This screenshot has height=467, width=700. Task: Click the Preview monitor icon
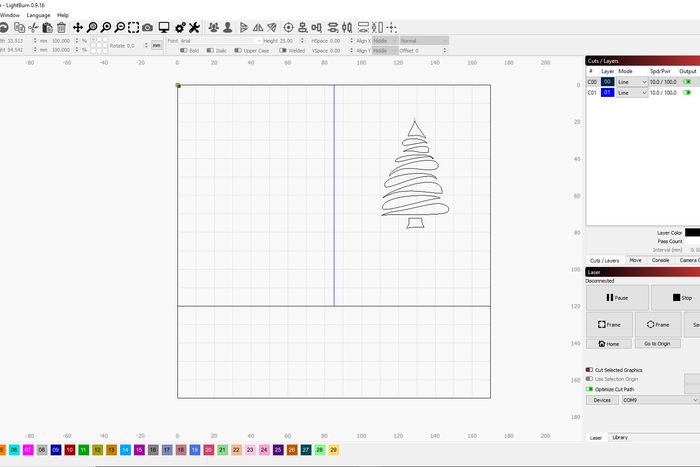pos(164,27)
